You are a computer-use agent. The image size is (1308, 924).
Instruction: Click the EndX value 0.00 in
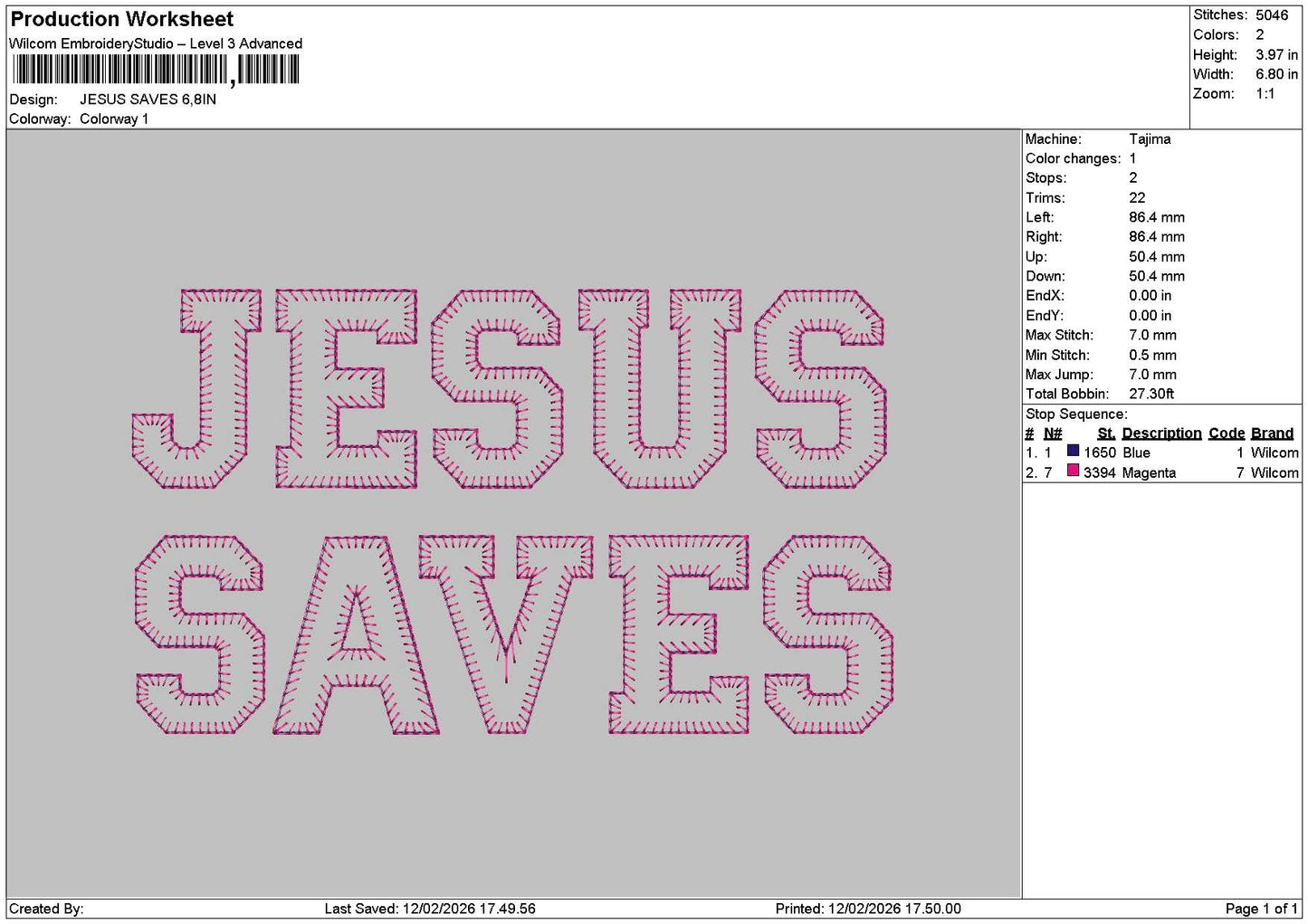[x=1150, y=296]
